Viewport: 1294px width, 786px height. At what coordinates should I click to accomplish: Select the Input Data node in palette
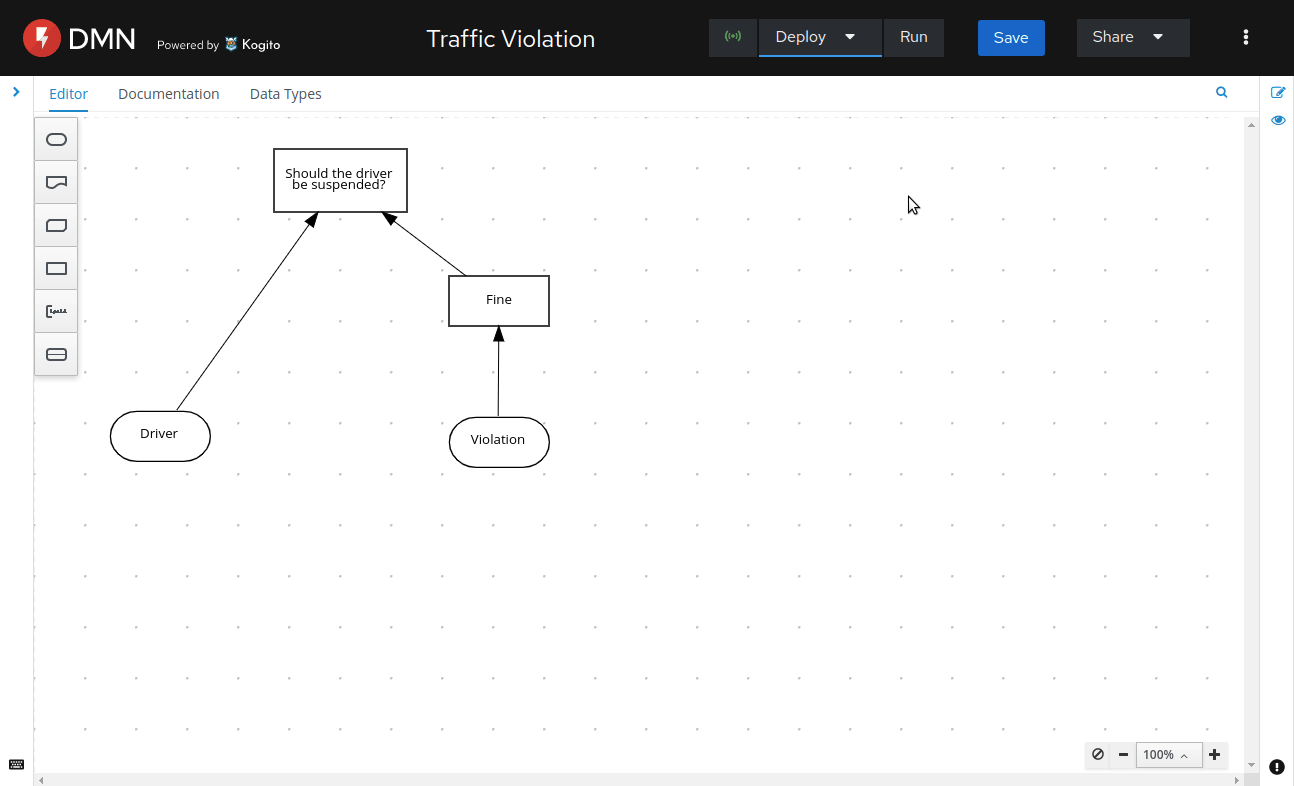pos(56,139)
